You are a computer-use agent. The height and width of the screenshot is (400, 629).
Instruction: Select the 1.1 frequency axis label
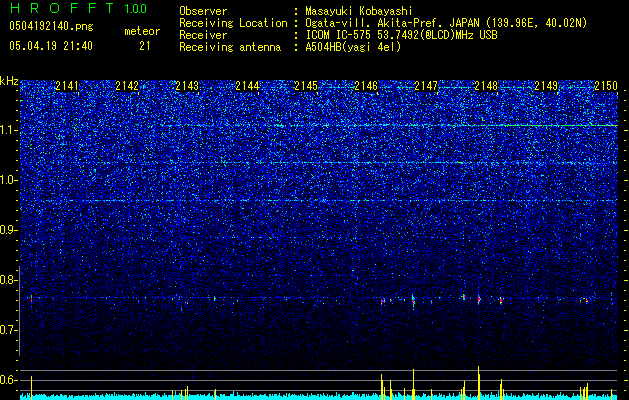[x=7, y=130]
